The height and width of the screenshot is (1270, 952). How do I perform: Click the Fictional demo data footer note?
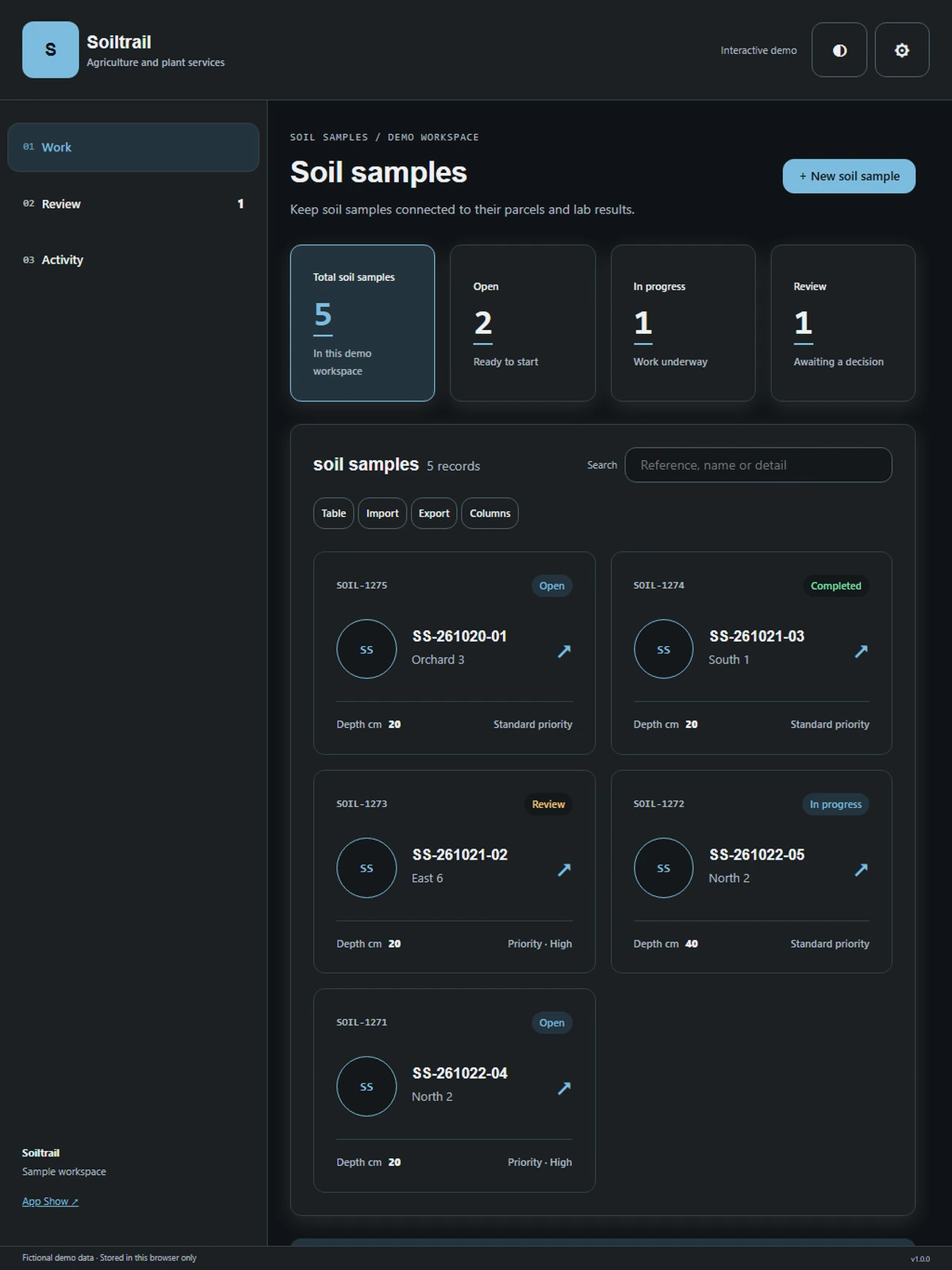click(x=109, y=1258)
